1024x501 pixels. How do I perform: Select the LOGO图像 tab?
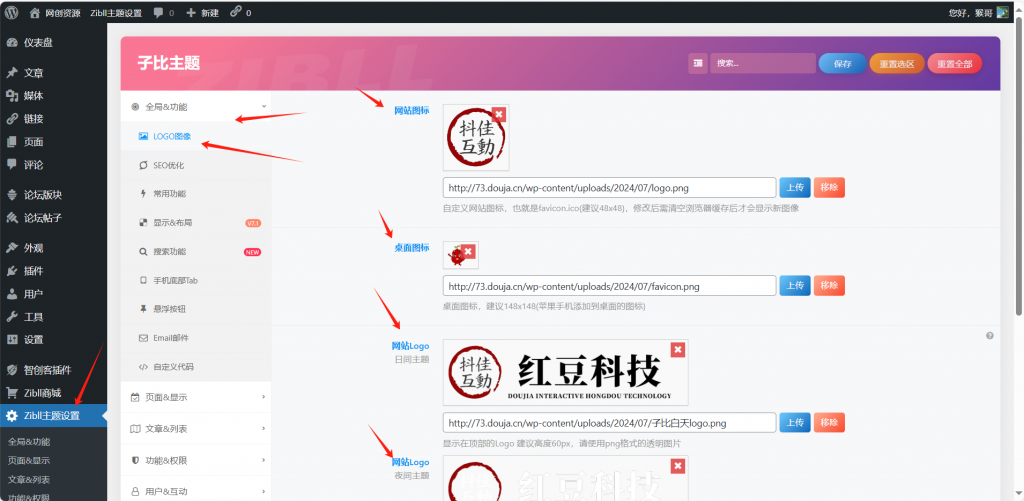click(x=196, y=137)
